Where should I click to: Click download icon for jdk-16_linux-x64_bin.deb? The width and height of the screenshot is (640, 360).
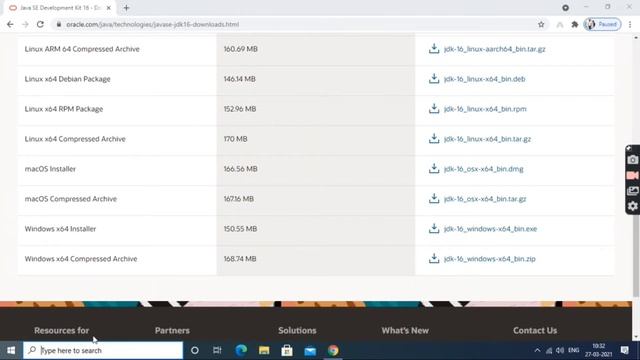[x=434, y=78]
